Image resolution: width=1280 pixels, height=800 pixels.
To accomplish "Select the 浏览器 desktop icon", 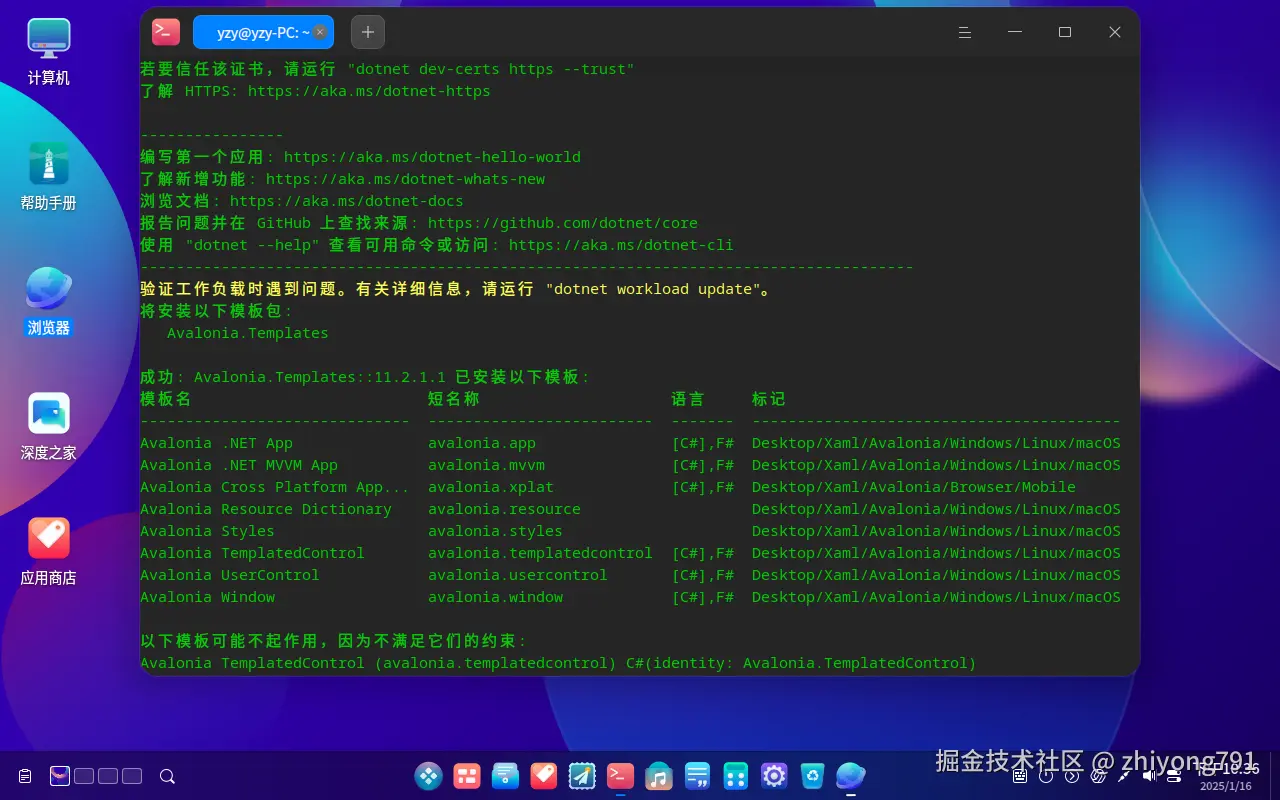I will click(x=49, y=301).
